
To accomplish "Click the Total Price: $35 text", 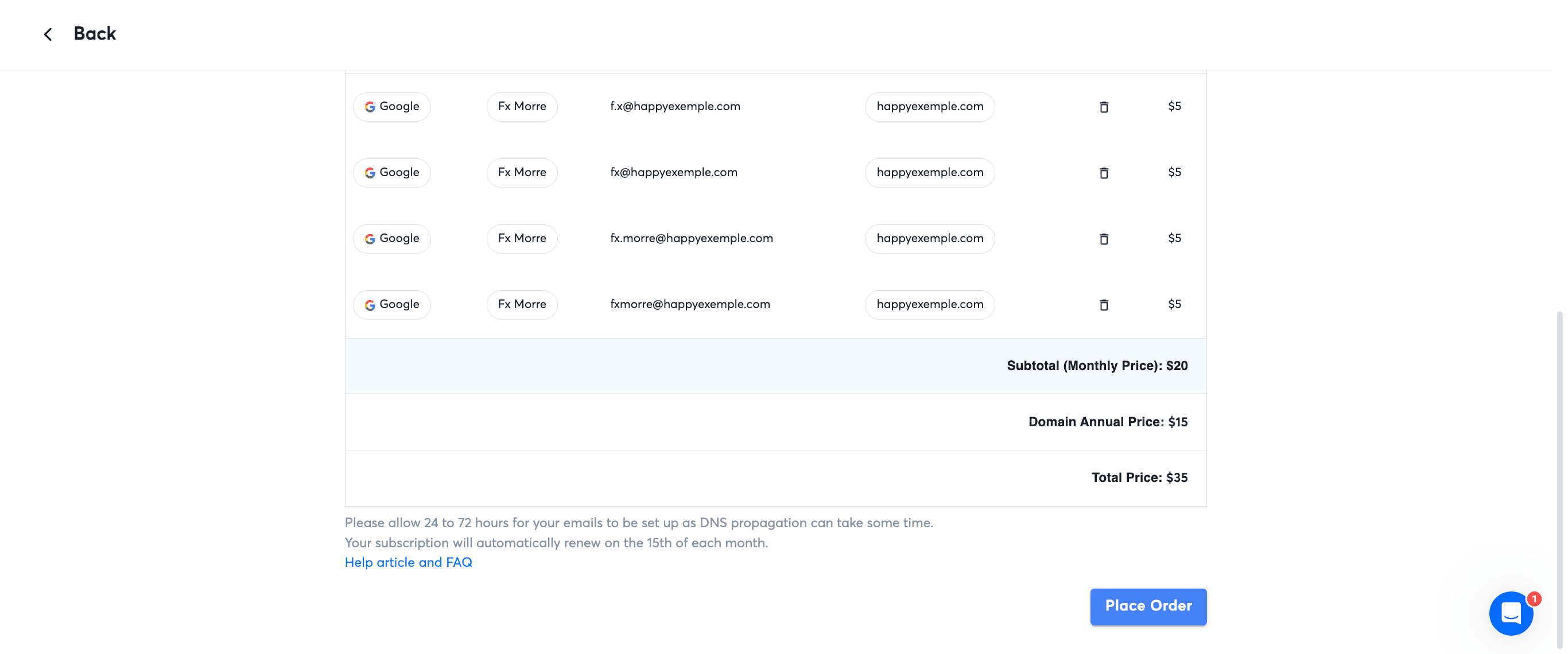I will [x=1139, y=478].
